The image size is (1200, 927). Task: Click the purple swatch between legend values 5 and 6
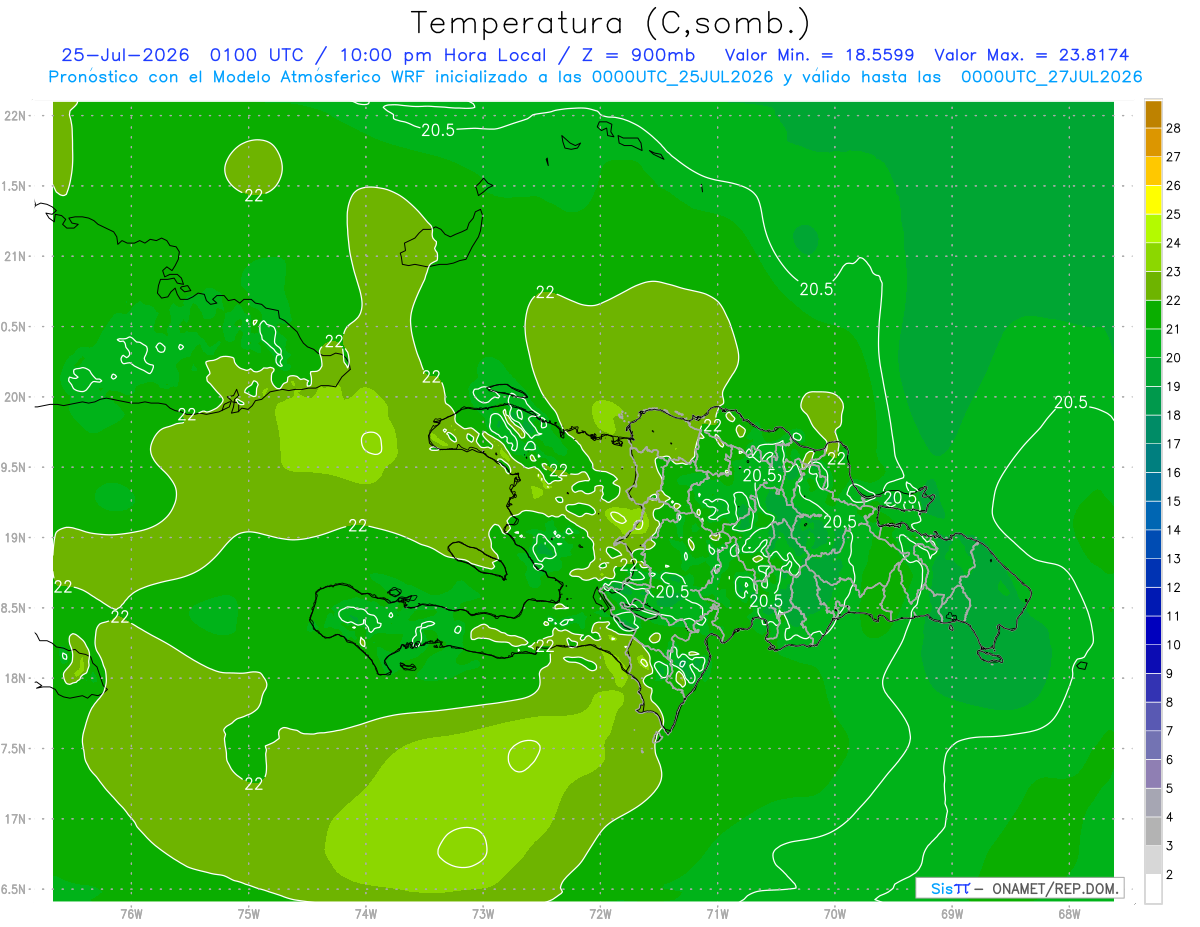coord(1153,774)
